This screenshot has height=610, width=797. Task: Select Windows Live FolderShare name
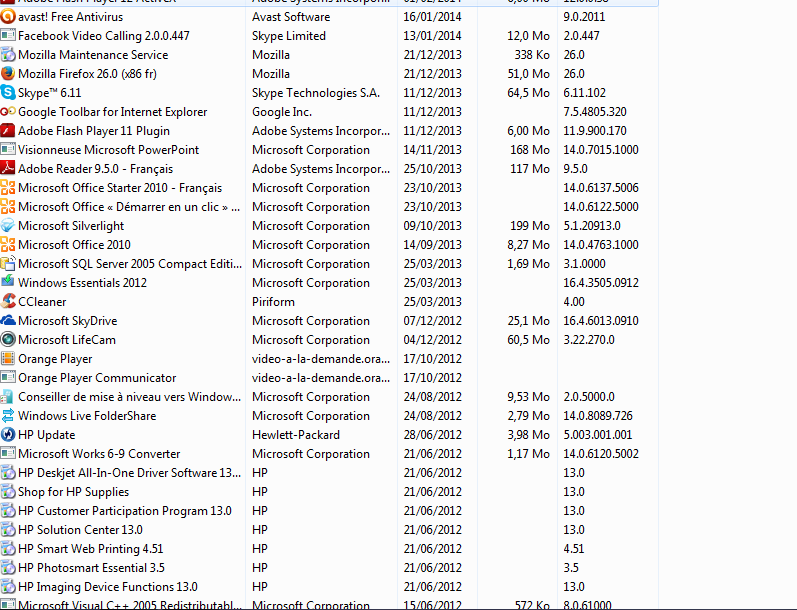pyautogui.click(x=87, y=415)
